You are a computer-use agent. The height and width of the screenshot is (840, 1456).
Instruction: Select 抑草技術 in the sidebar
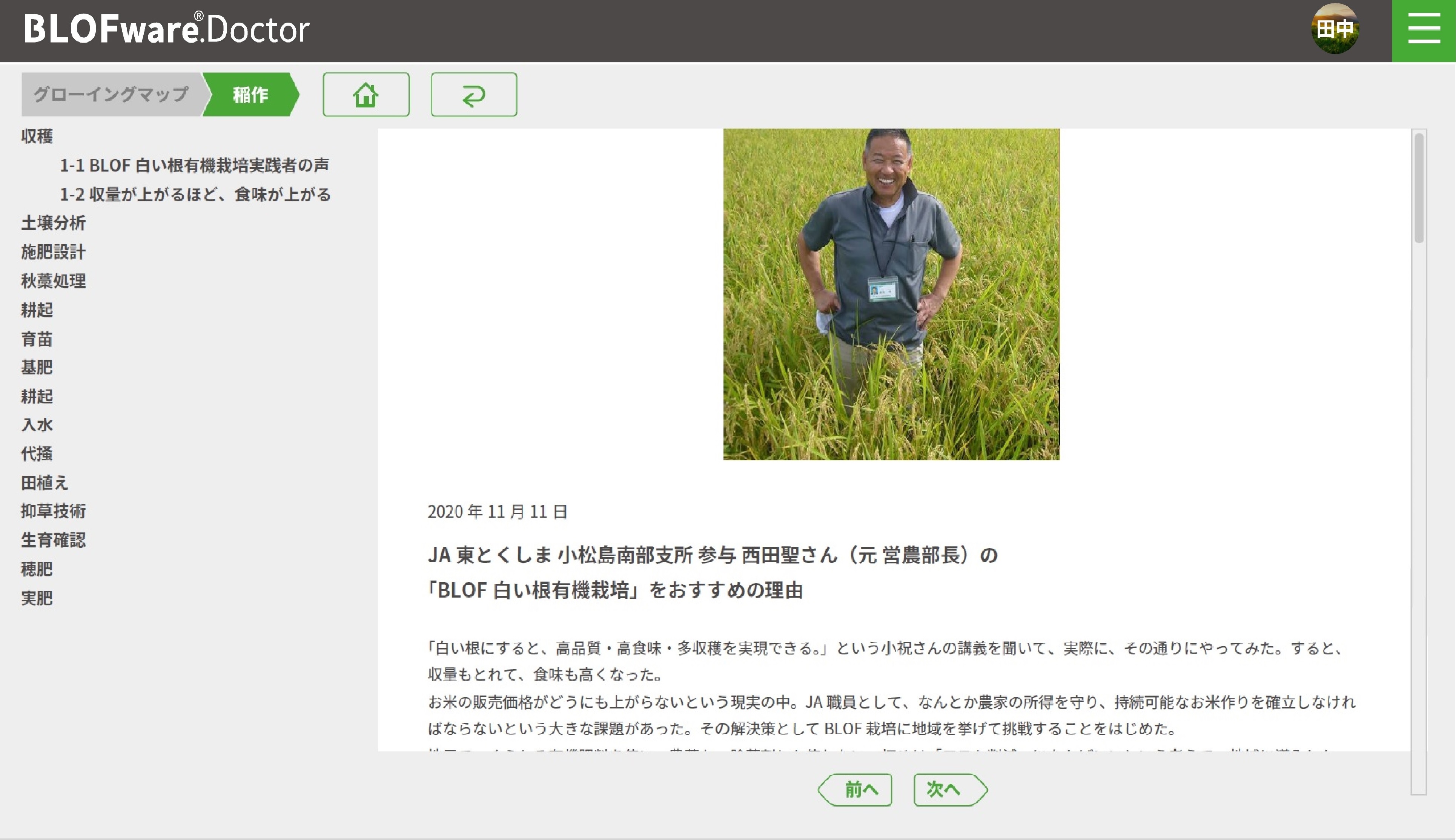[x=53, y=511]
